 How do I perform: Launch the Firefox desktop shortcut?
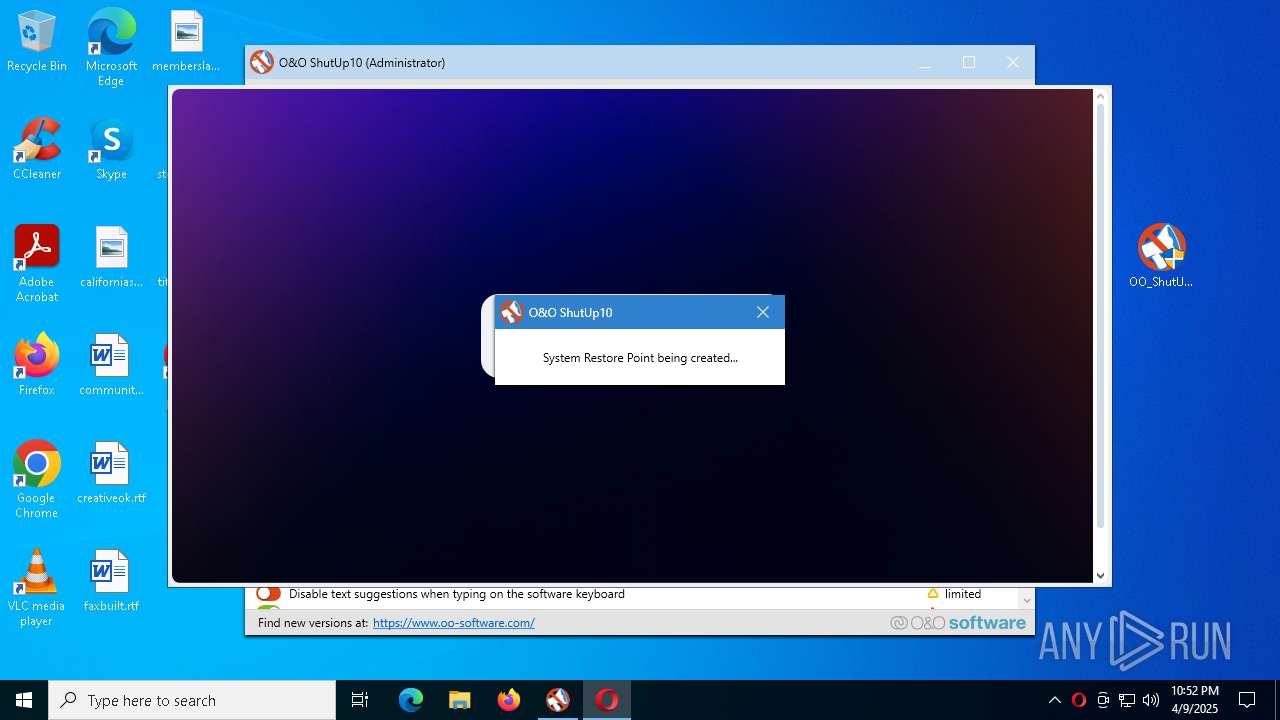pos(37,365)
